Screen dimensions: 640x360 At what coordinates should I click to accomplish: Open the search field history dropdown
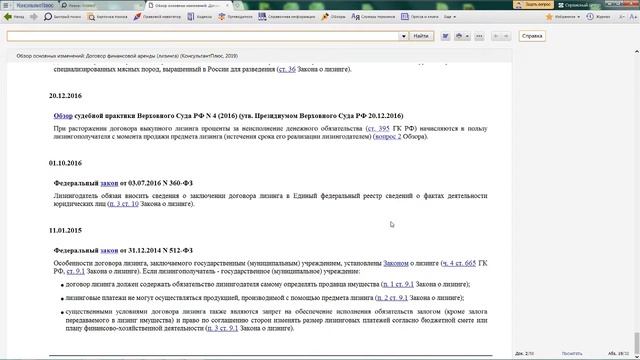[403, 36]
